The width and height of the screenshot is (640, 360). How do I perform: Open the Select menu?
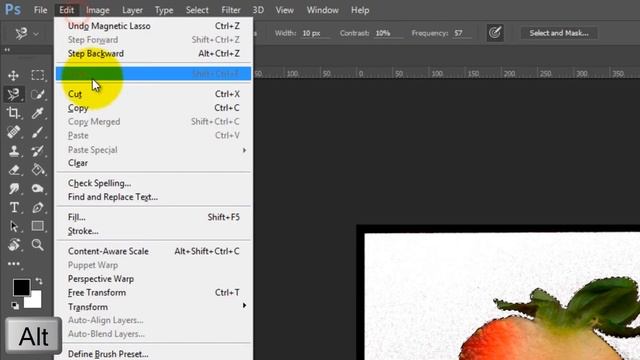[197, 10]
